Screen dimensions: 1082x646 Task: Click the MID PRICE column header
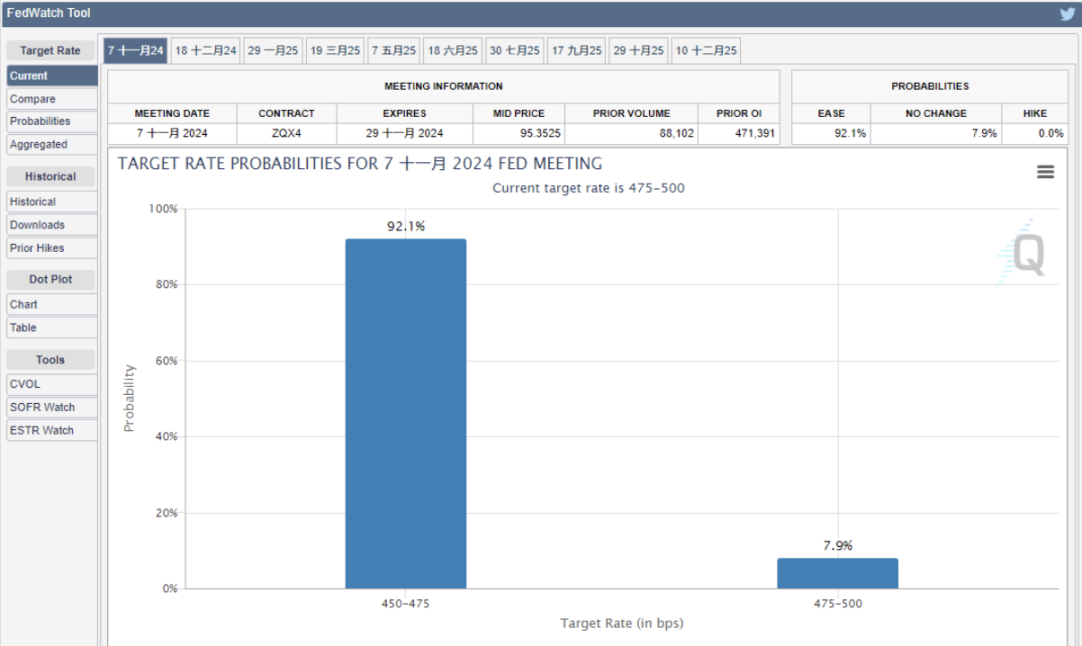tap(519, 113)
